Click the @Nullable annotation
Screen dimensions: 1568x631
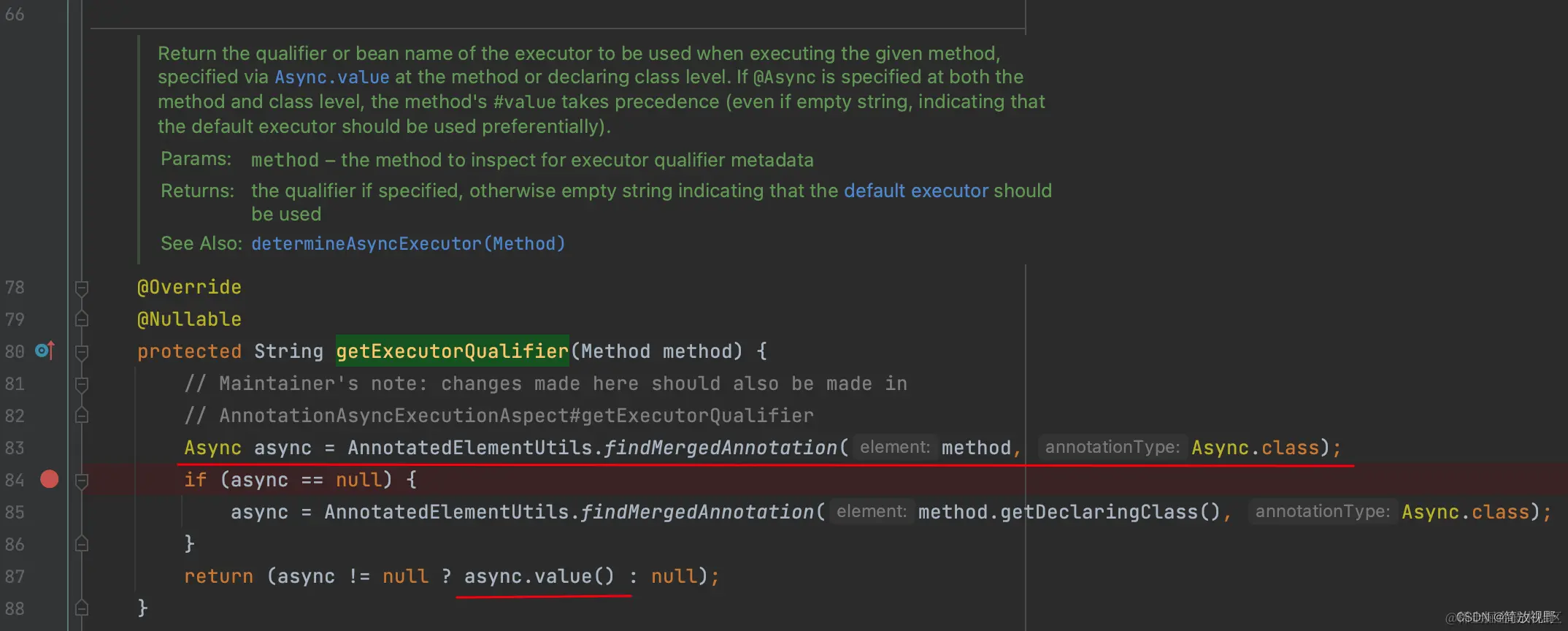189,319
